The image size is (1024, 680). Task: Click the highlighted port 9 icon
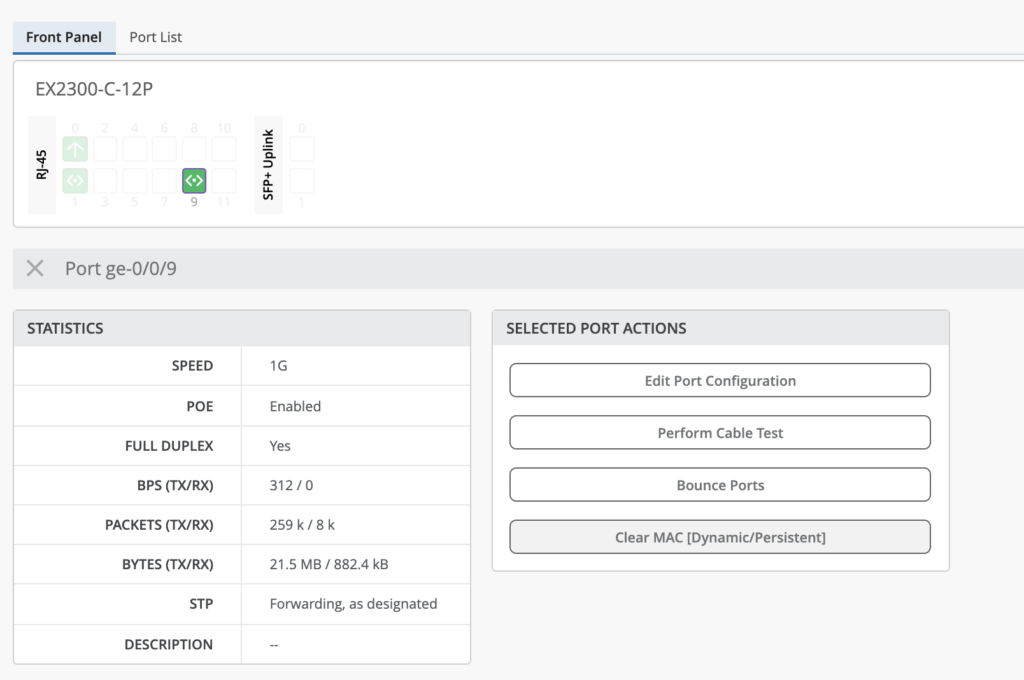point(194,181)
